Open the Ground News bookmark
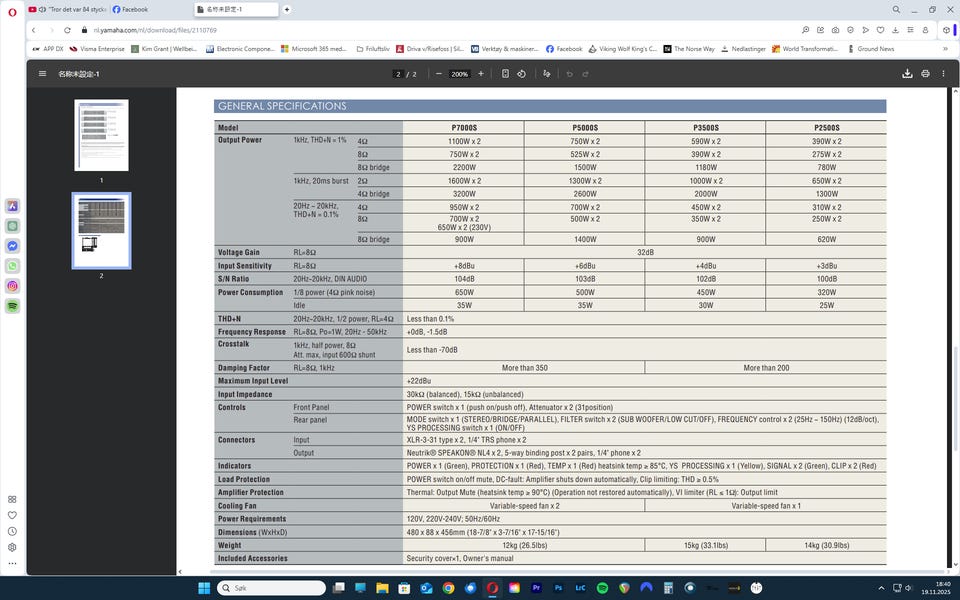The height and width of the screenshot is (600, 960). 871,49
